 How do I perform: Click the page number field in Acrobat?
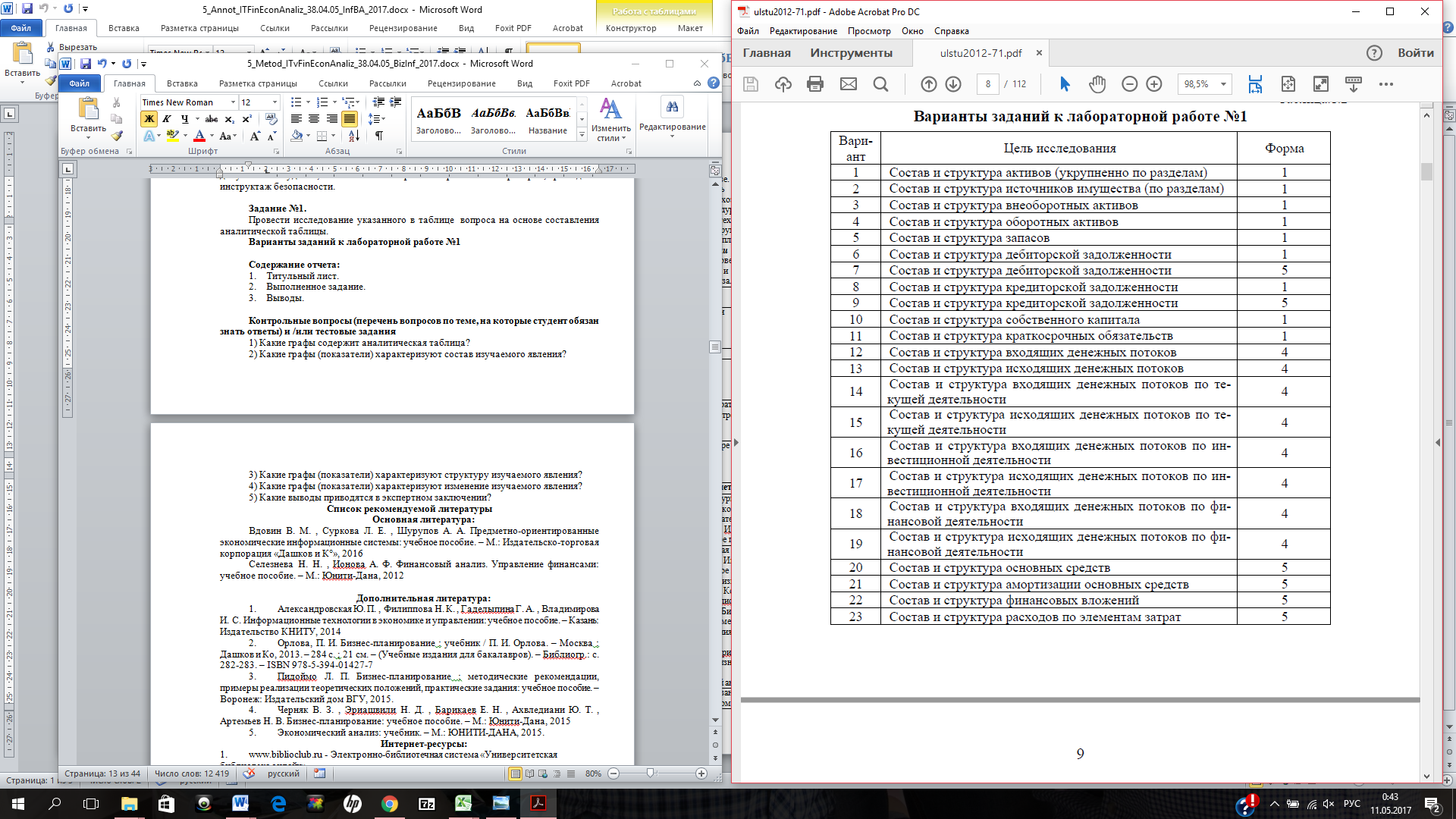point(987,84)
